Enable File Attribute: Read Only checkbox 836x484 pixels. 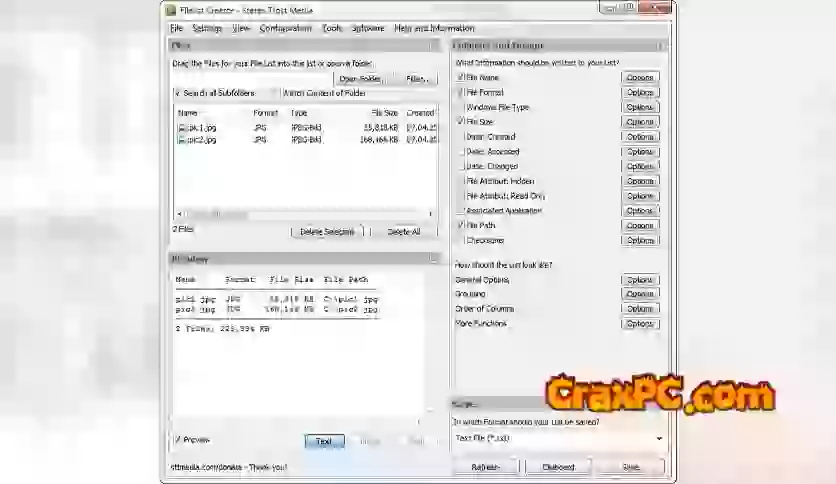point(461,196)
